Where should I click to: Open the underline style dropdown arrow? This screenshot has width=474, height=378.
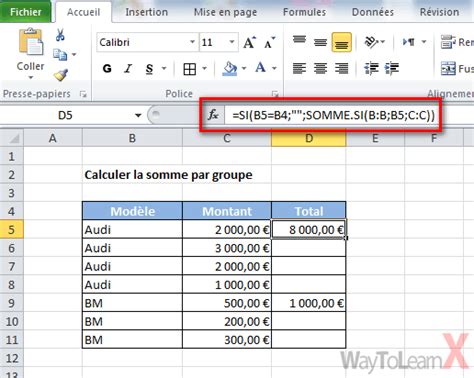164,69
